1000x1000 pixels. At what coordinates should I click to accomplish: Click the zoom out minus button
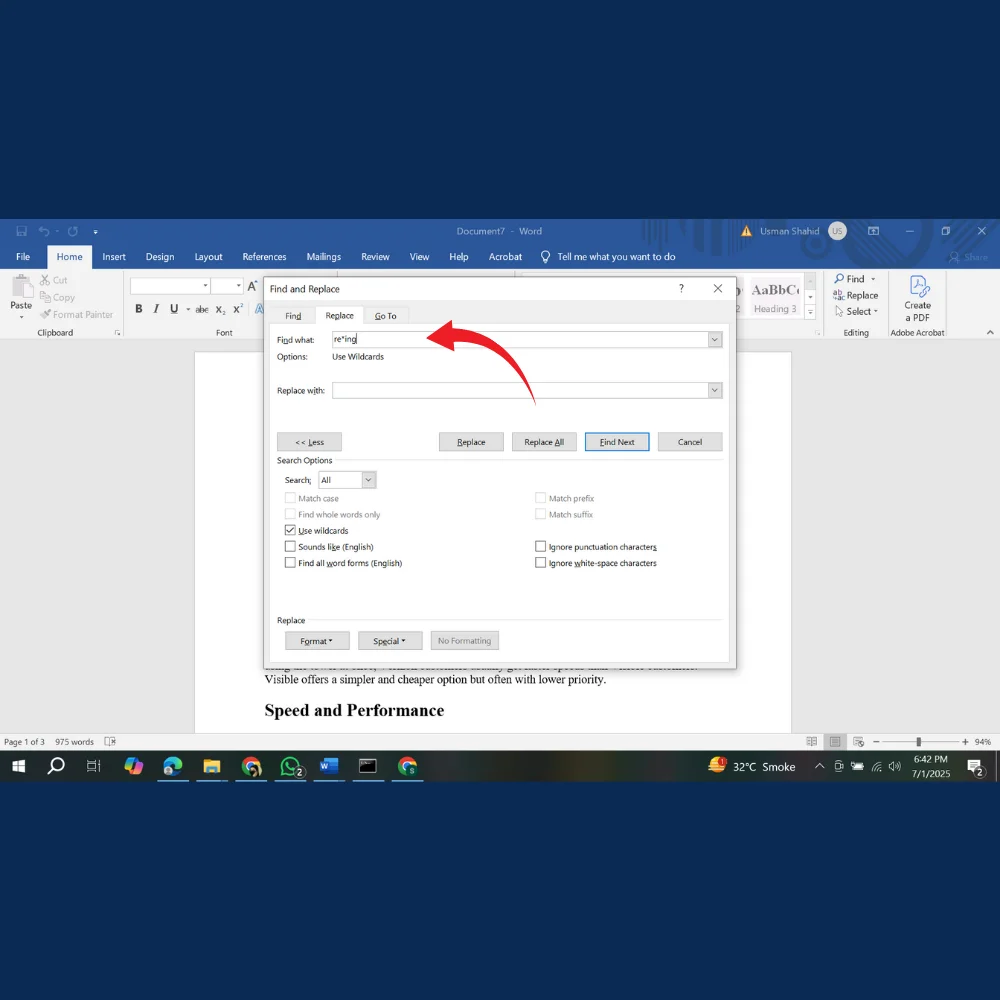pyautogui.click(x=876, y=741)
